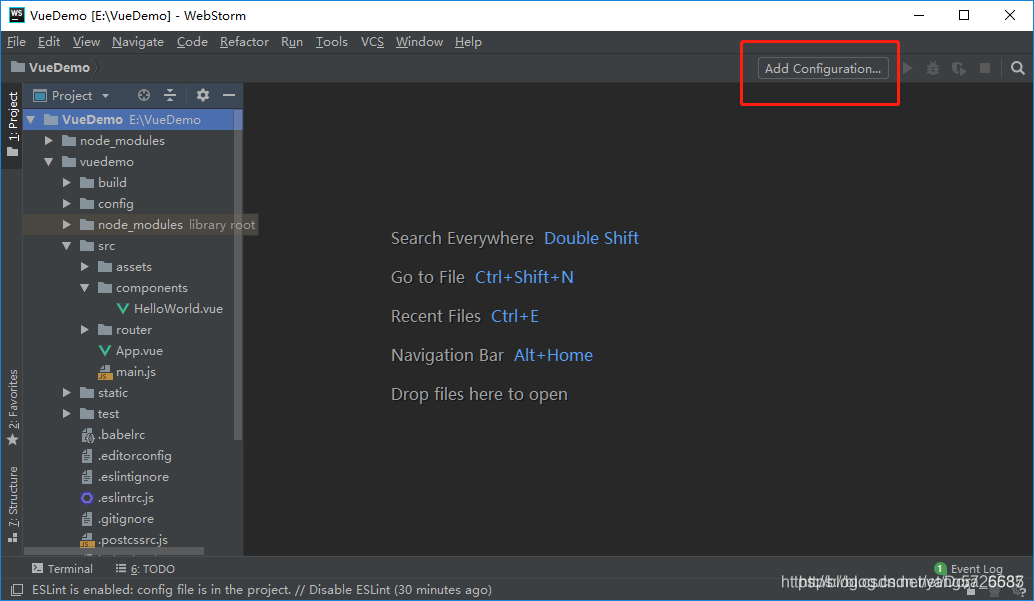Expand the router folder arrow

pos(84,330)
